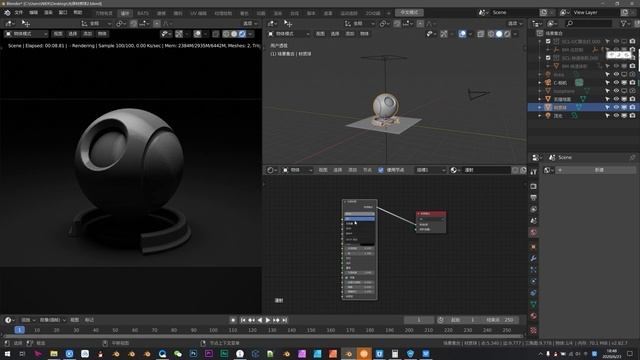Screen dimensions: 640x360
Task: Toggle the pin icon in properties header
Action: [x=632, y=158]
